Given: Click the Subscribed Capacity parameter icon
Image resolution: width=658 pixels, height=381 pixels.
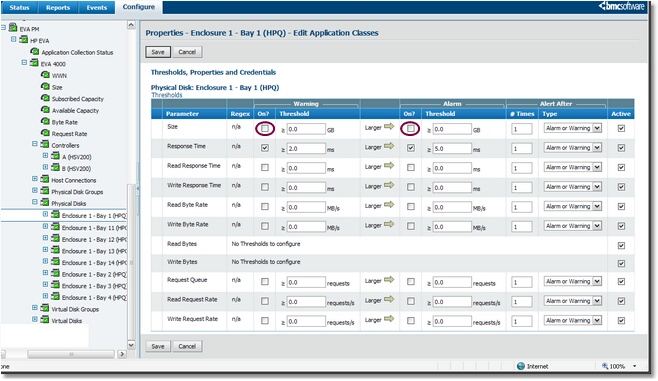Looking at the screenshot, I should 45,98.
